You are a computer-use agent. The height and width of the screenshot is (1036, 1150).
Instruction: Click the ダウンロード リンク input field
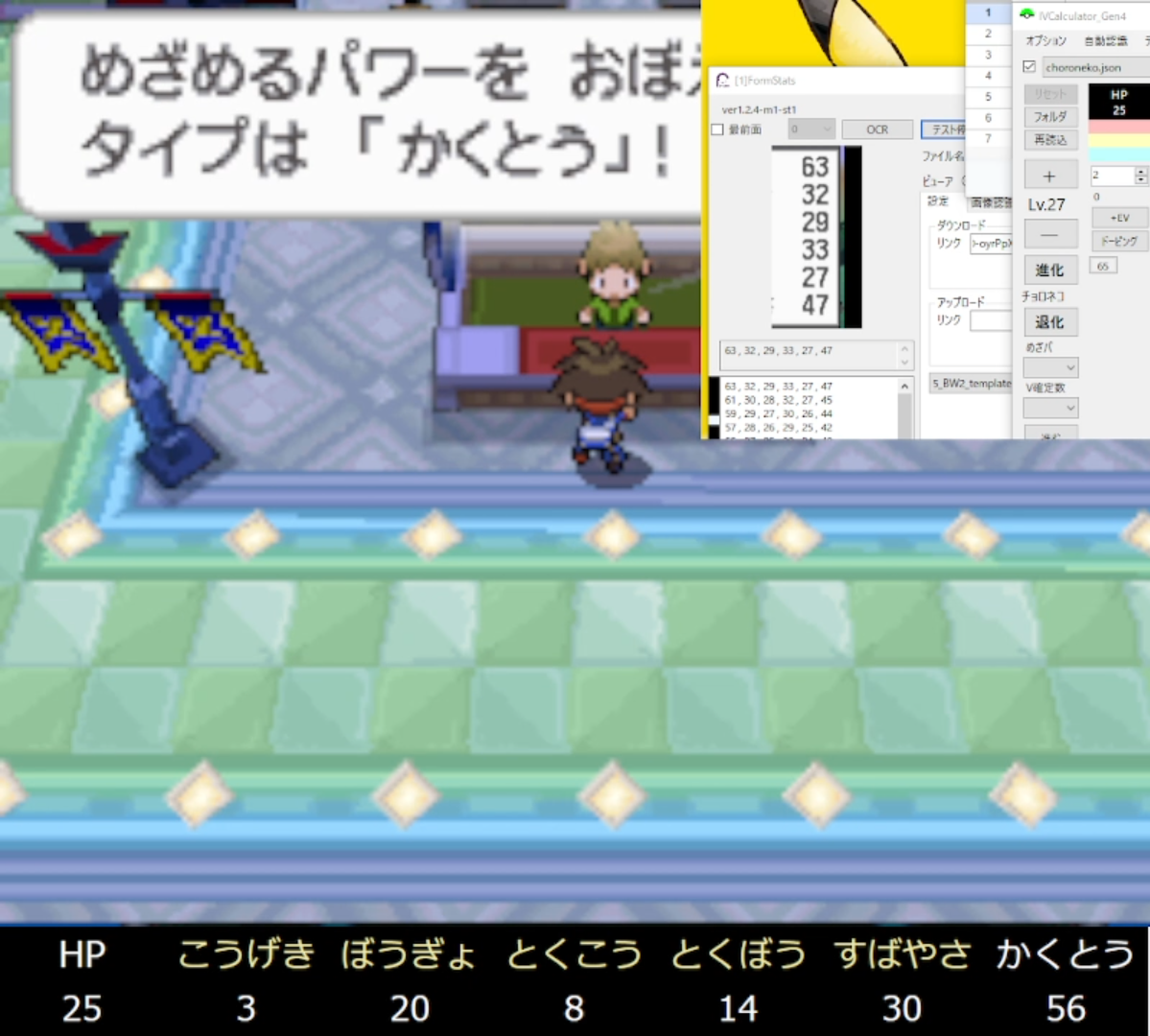(x=990, y=244)
